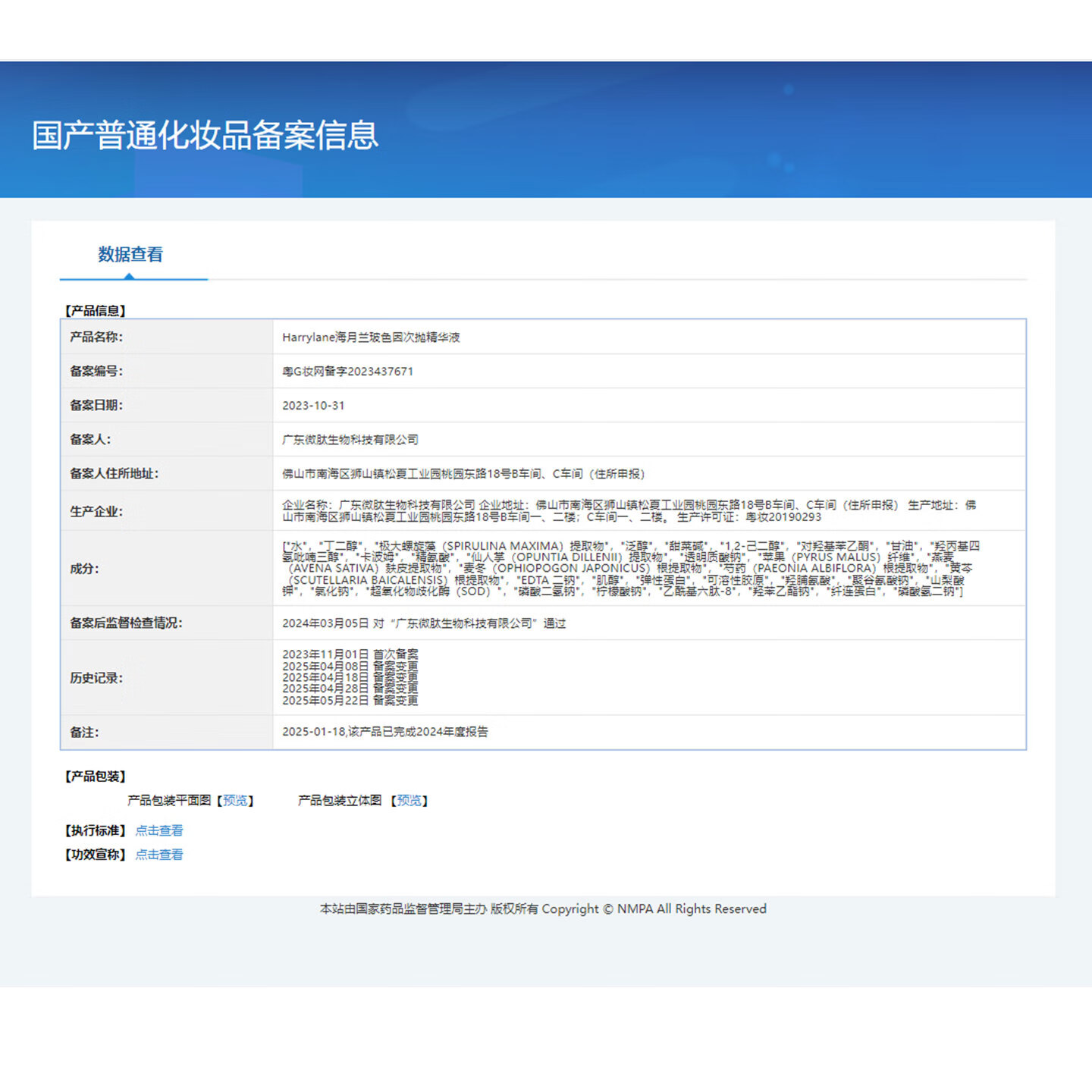
Task: Click 点击查看 next to 执行标准
Action: click(158, 830)
